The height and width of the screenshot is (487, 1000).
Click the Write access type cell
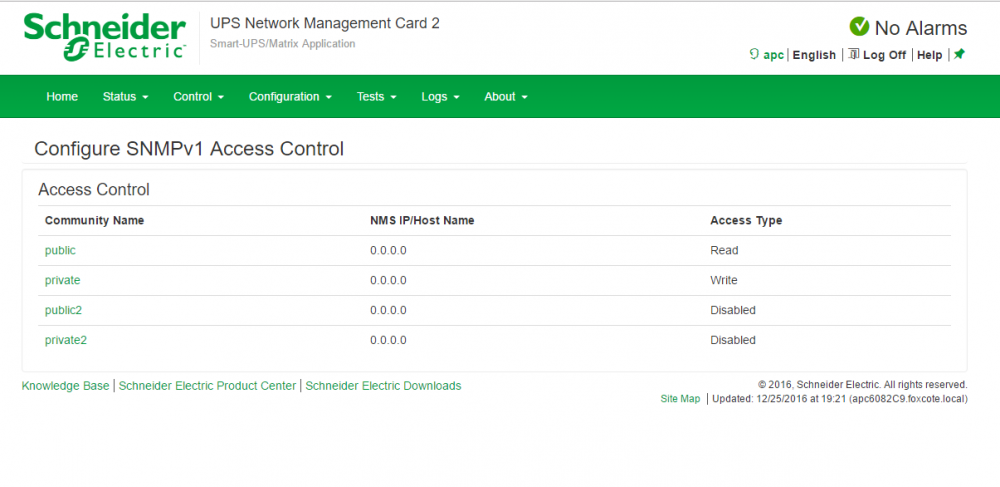coord(724,280)
